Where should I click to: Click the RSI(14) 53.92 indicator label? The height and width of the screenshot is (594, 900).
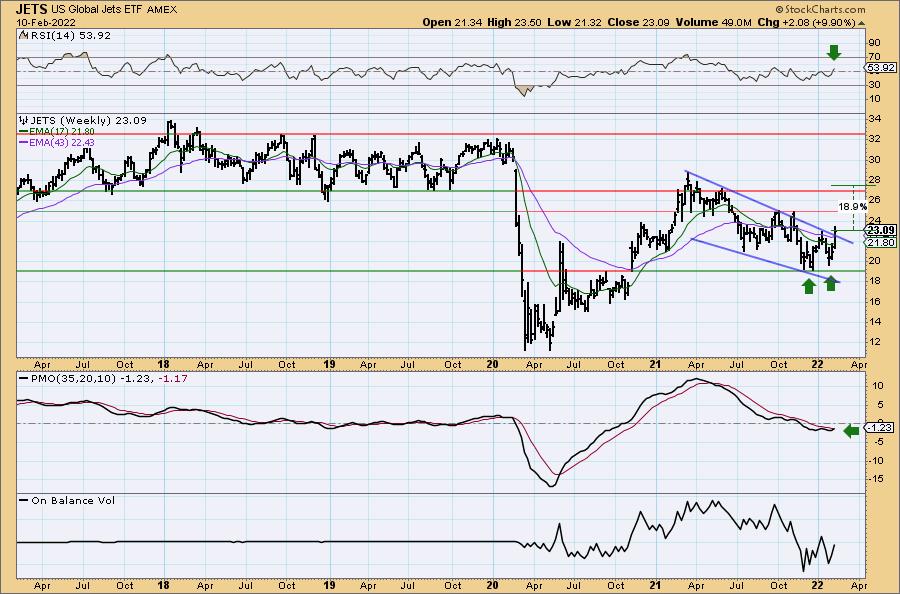69,35
